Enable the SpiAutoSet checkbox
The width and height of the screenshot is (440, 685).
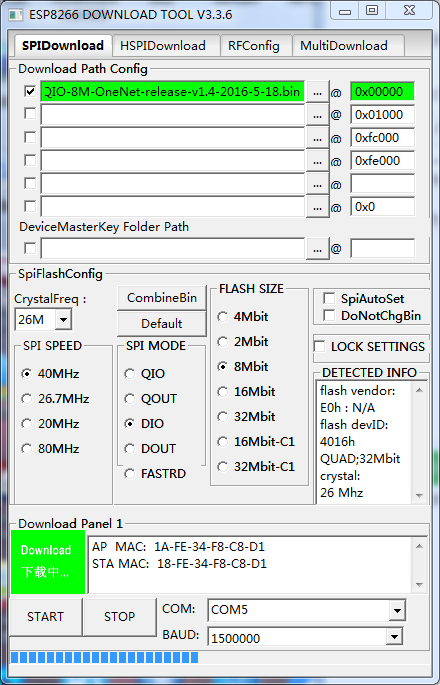click(x=329, y=298)
